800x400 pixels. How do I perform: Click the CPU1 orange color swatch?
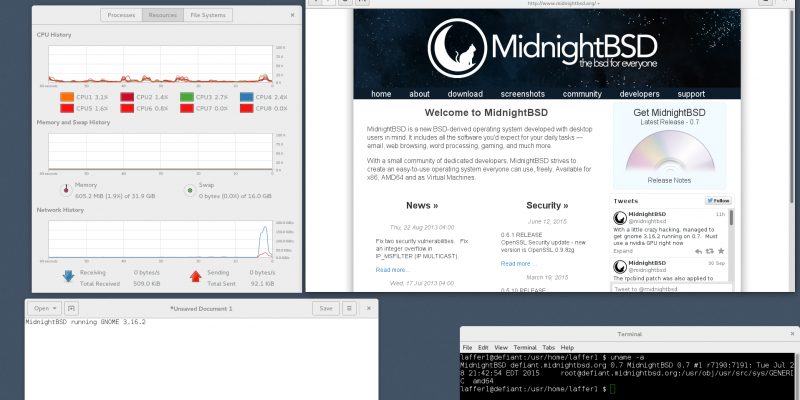pos(67,97)
